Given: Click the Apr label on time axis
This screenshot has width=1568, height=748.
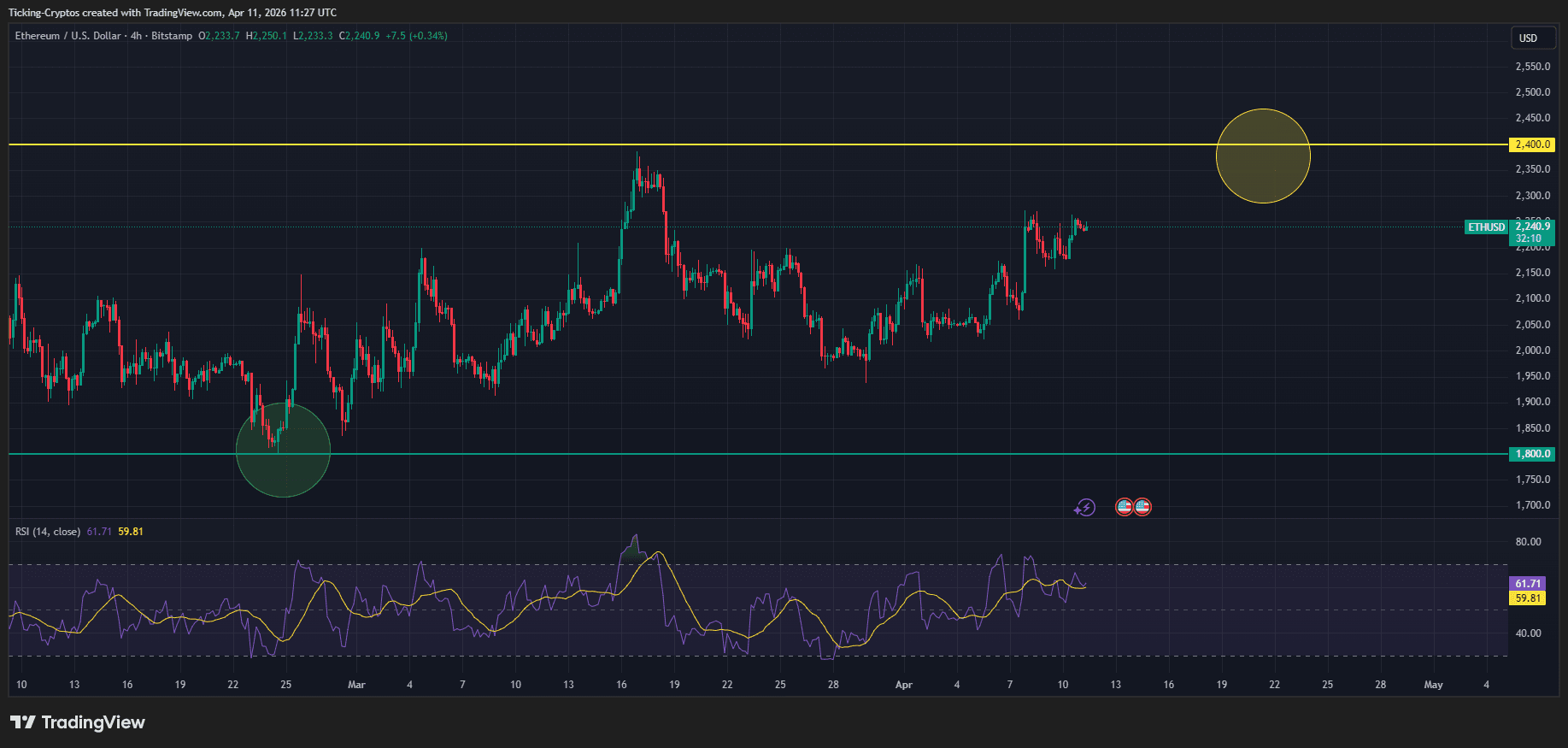Looking at the screenshot, I should 903,685.
